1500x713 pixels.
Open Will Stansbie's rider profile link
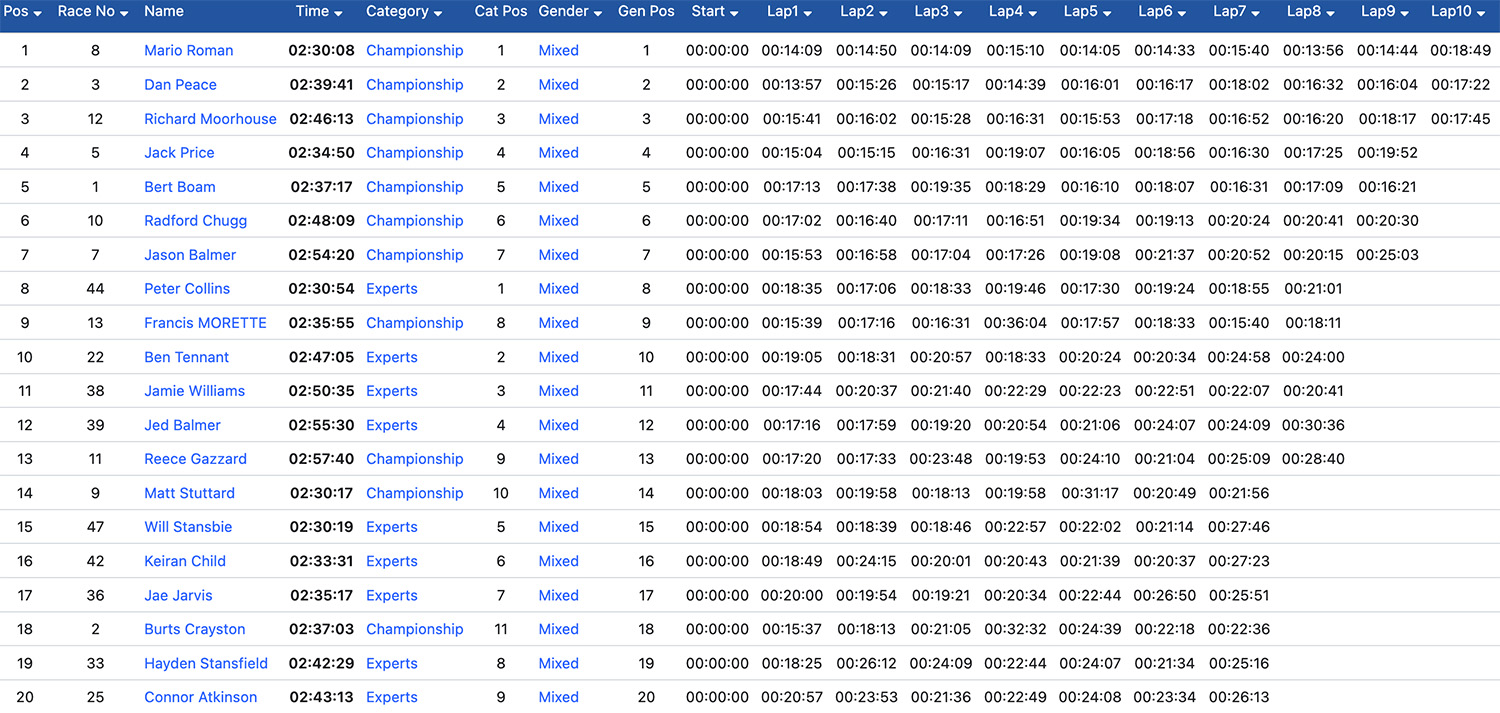point(188,526)
